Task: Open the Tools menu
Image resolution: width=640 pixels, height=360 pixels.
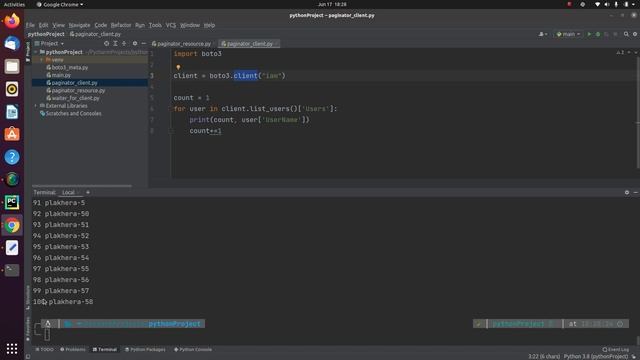Action: (155, 25)
